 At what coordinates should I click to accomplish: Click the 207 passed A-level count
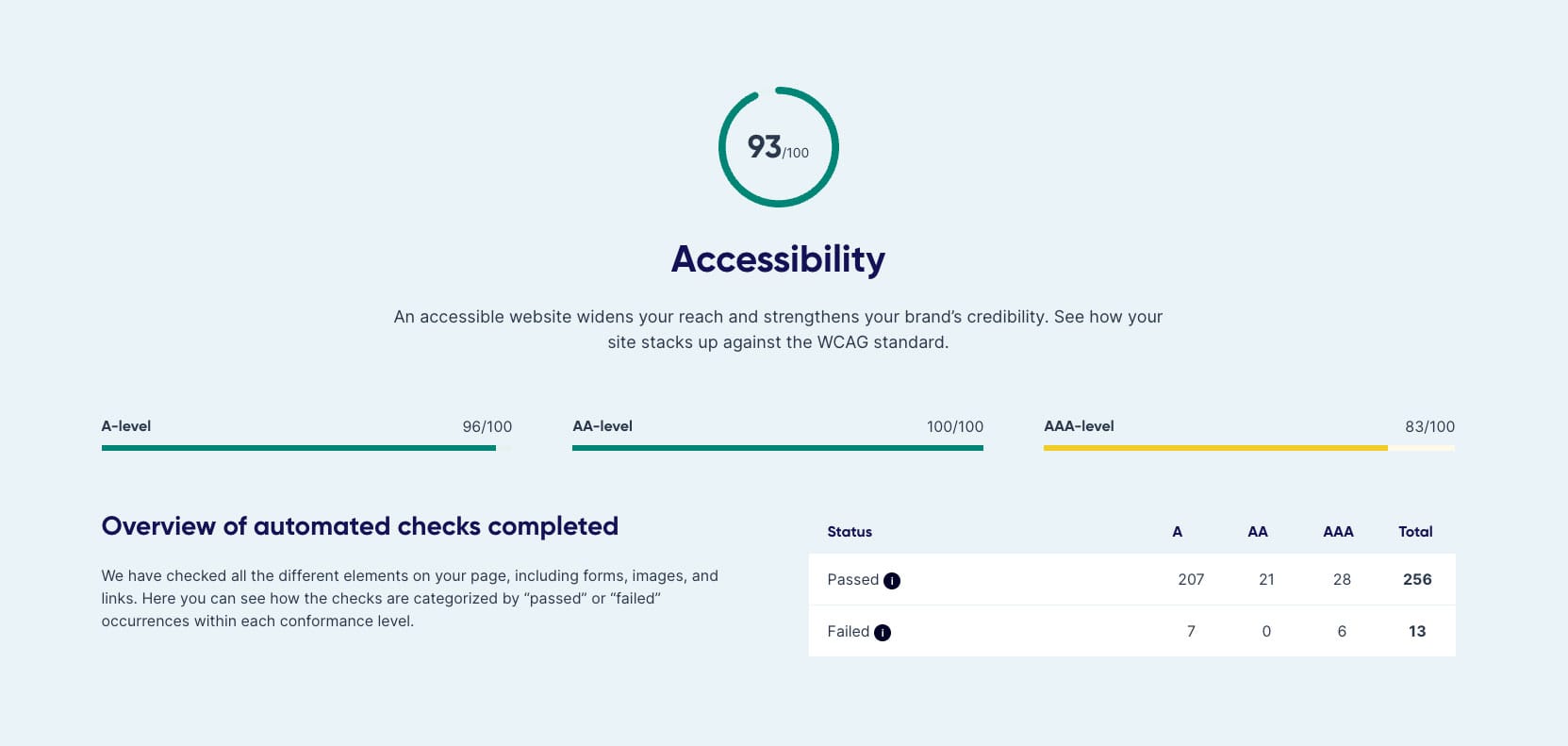[1191, 580]
